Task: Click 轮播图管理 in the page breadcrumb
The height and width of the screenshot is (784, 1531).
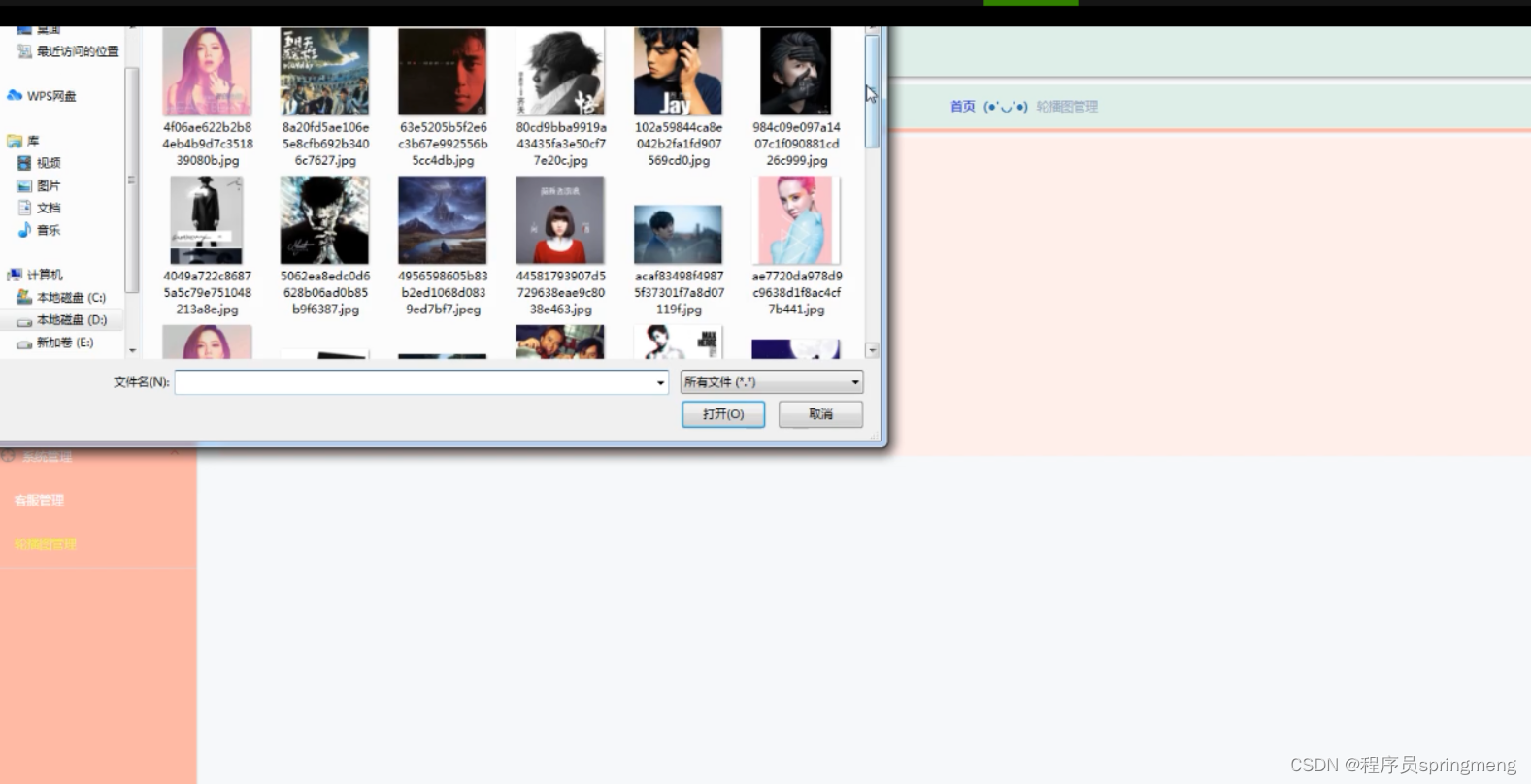Action: click(x=1067, y=107)
